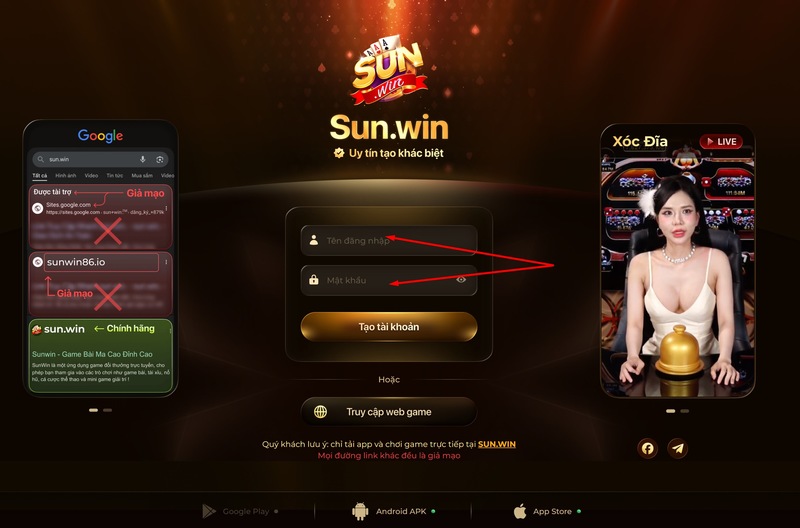
Task: Open the Telegram social icon
Action: (x=678, y=448)
